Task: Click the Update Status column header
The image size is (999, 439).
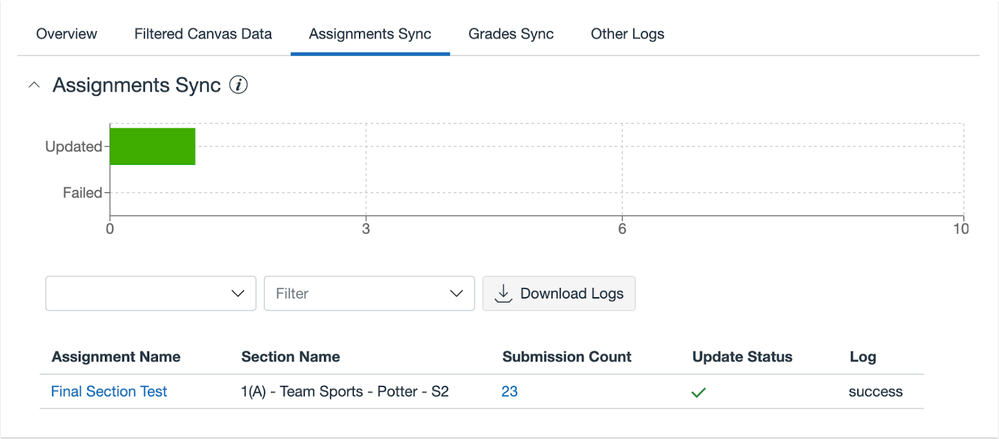Action: point(742,357)
